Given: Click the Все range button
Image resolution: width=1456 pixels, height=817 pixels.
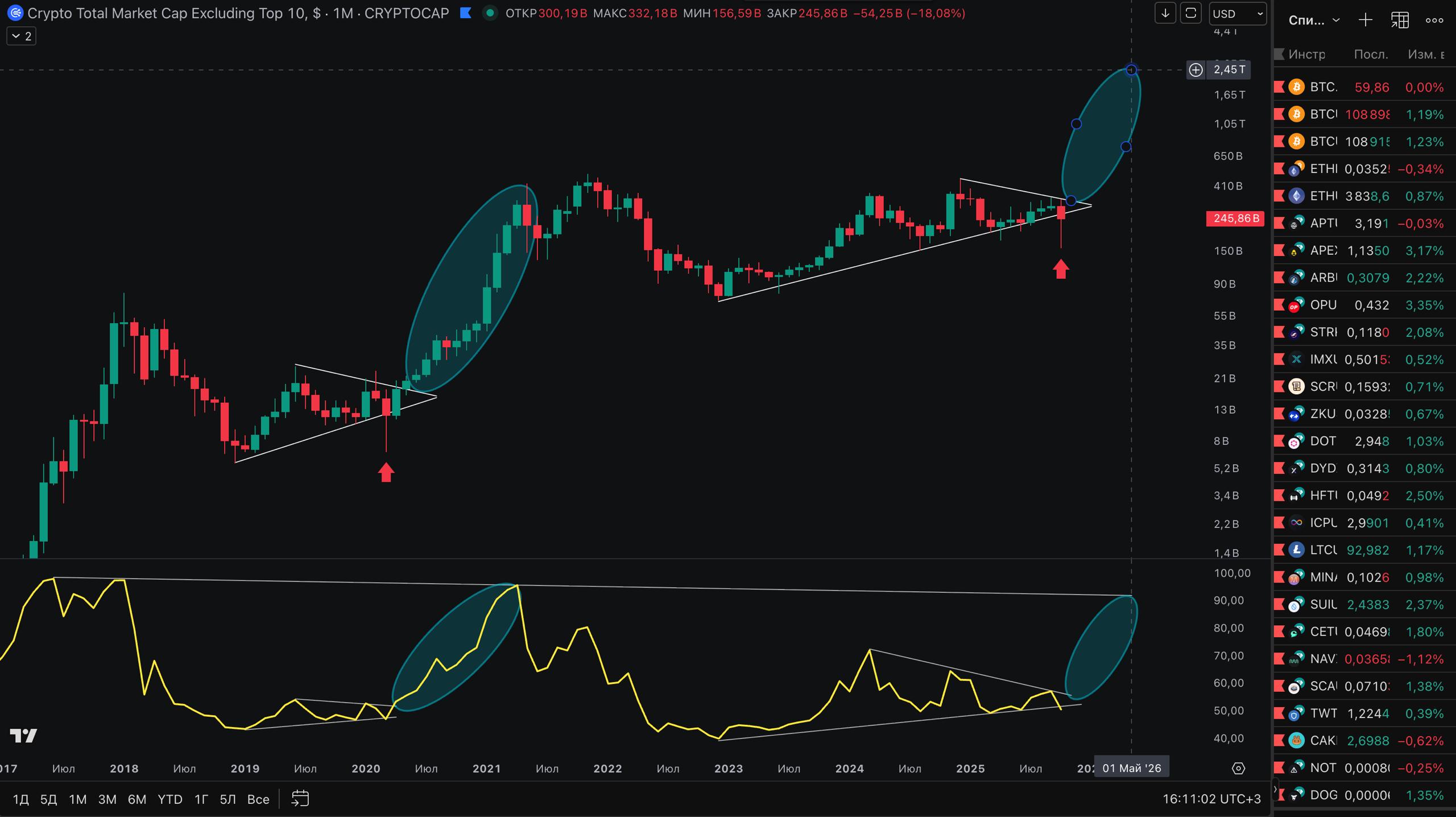Looking at the screenshot, I should (258, 799).
